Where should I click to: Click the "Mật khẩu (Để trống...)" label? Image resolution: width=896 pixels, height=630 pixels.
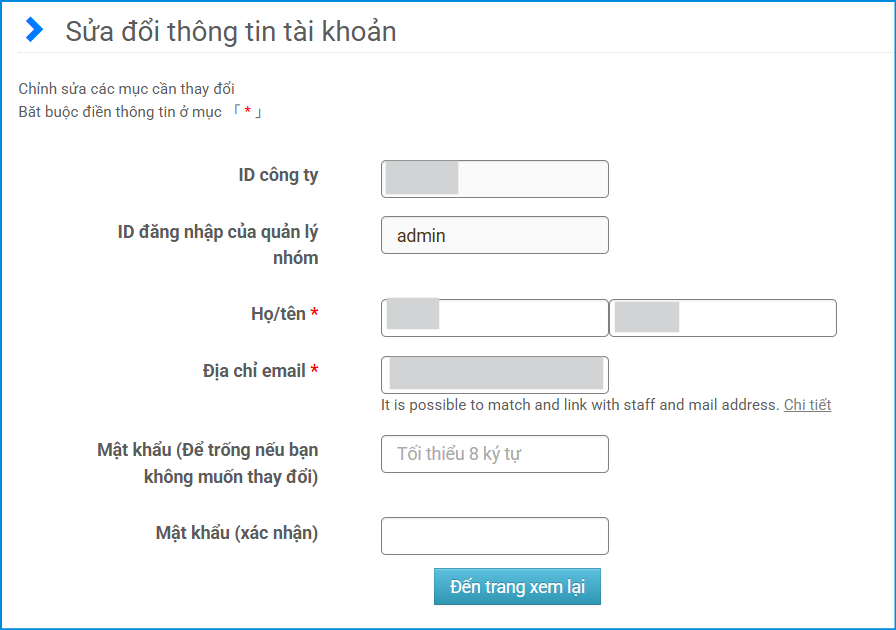click(208, 463)
